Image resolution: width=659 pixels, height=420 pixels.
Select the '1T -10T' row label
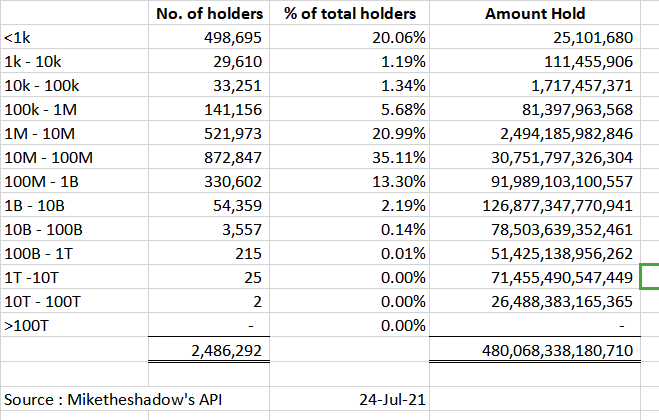(x=74, y=277)
